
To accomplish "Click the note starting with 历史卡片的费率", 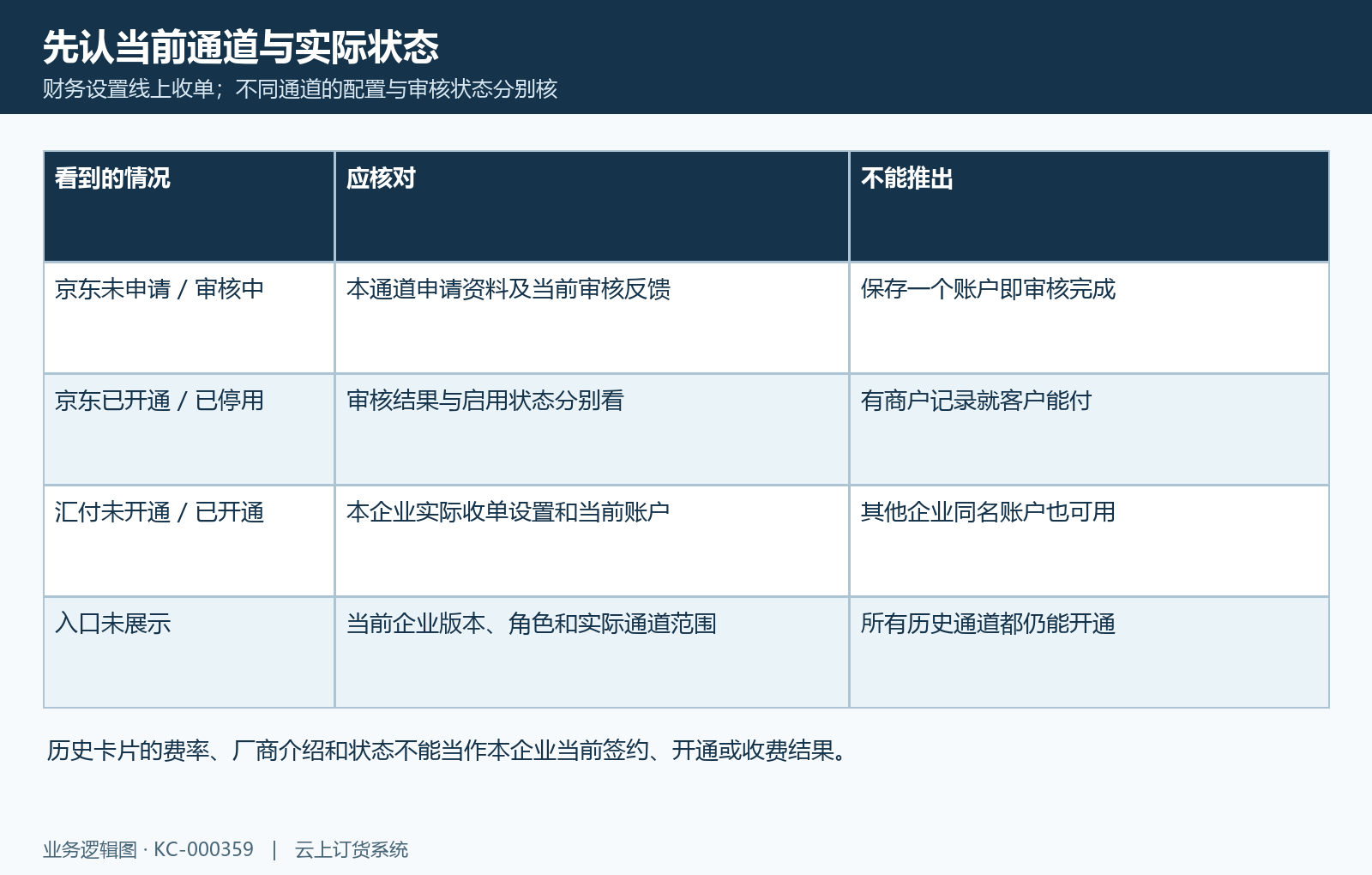I will click(448, 751).
